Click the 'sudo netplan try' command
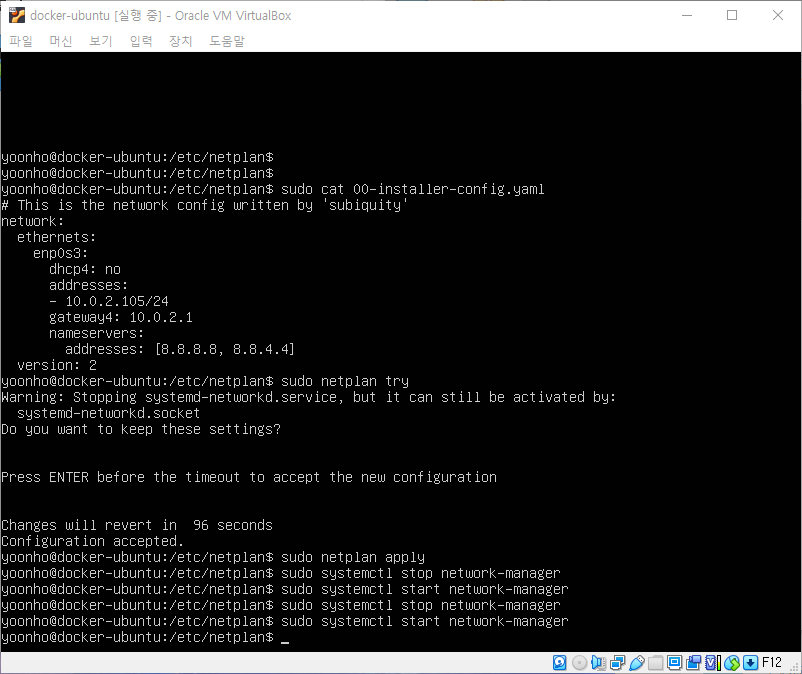802x674 pixels. [x=345, y=381]
